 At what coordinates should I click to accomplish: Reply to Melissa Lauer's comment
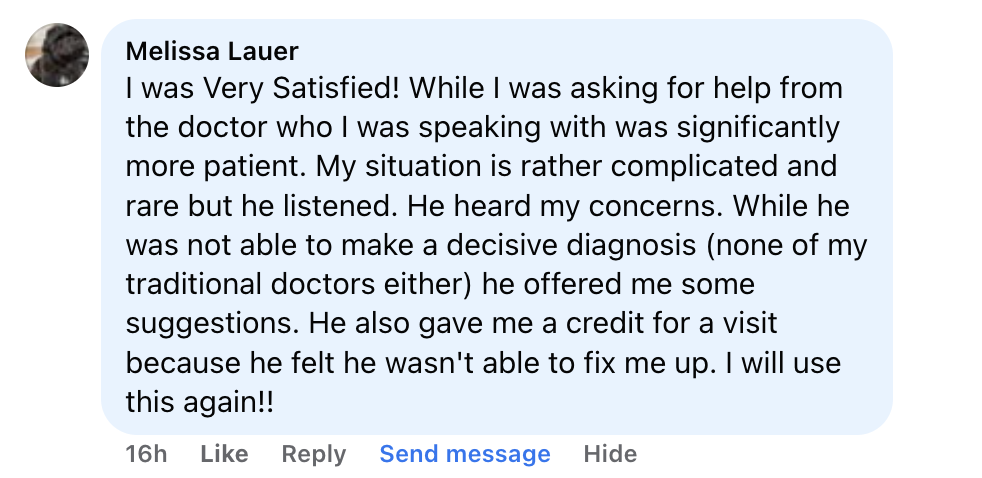tap(313, 454)
